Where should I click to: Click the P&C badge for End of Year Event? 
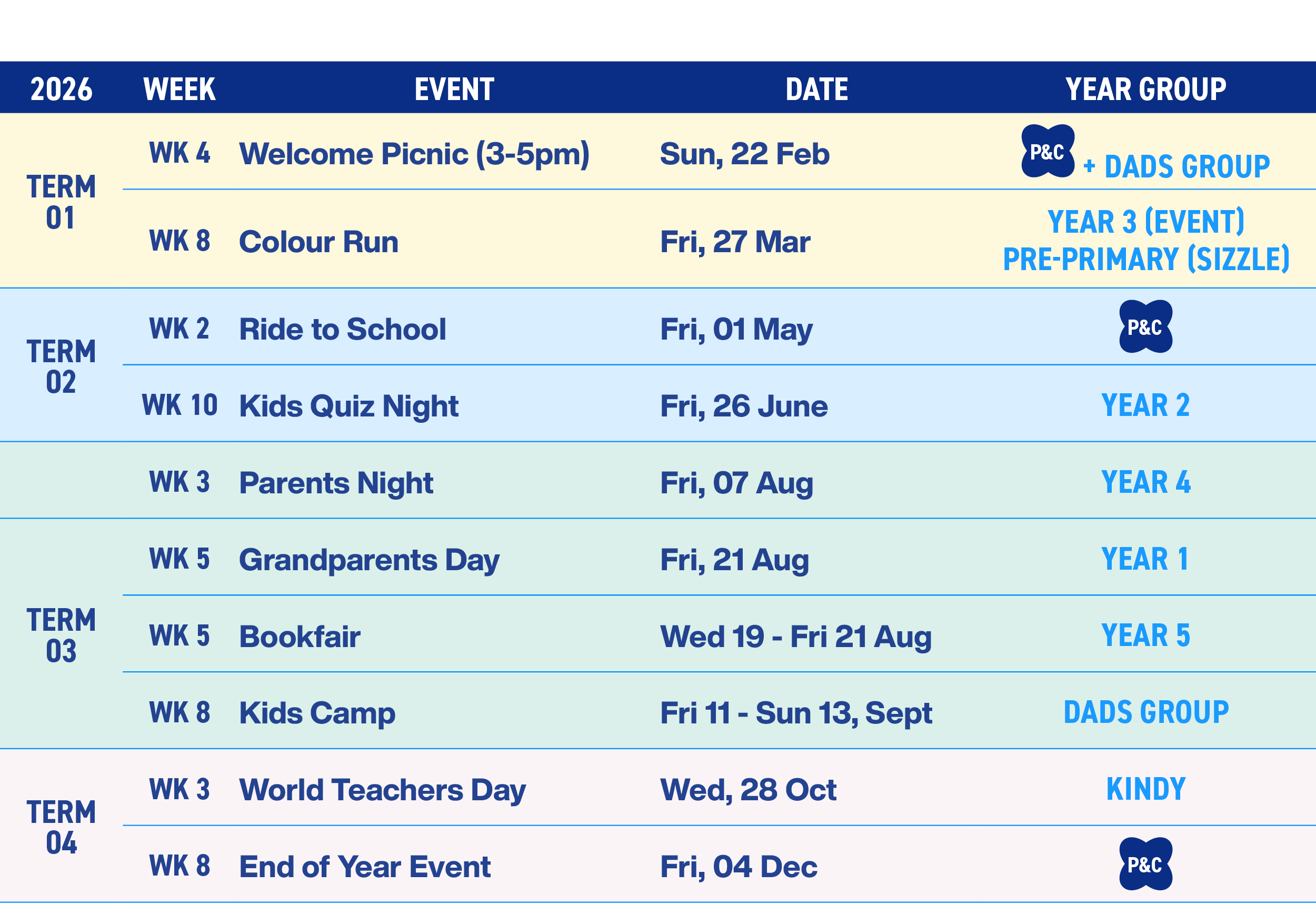(1145, 864)
